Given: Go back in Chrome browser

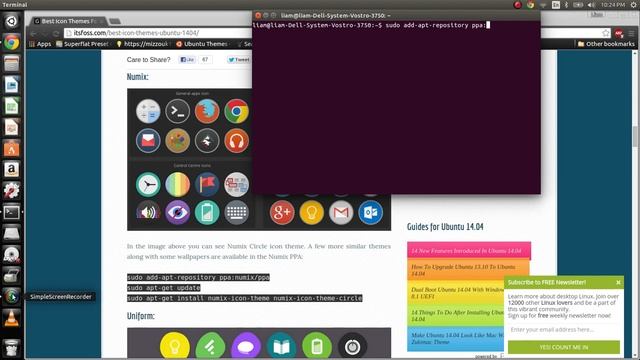Looking at the screenshot, I should pyautogui.click(x=33, y=33).
